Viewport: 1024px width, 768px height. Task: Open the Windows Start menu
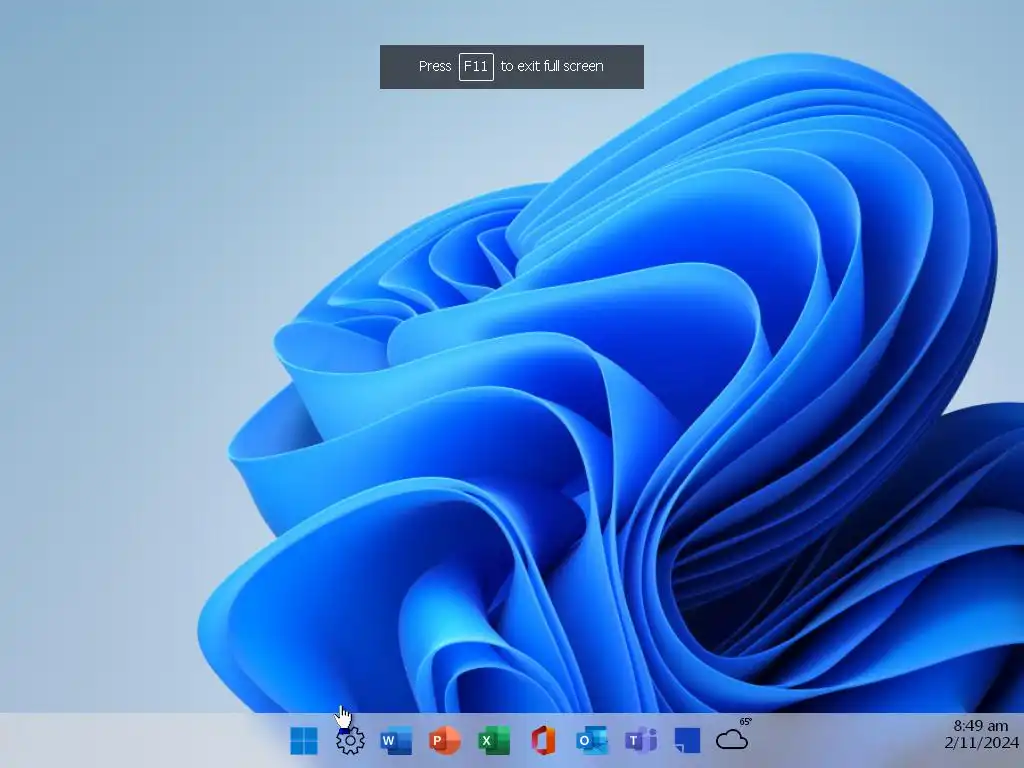coord(304,741)
